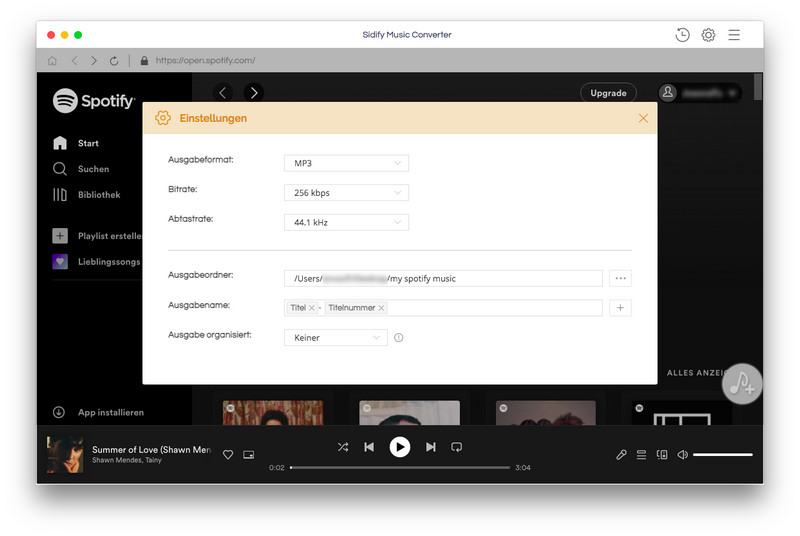Click the Ausgabeordner path field
The image size is (800, 536).
point(443,278)
